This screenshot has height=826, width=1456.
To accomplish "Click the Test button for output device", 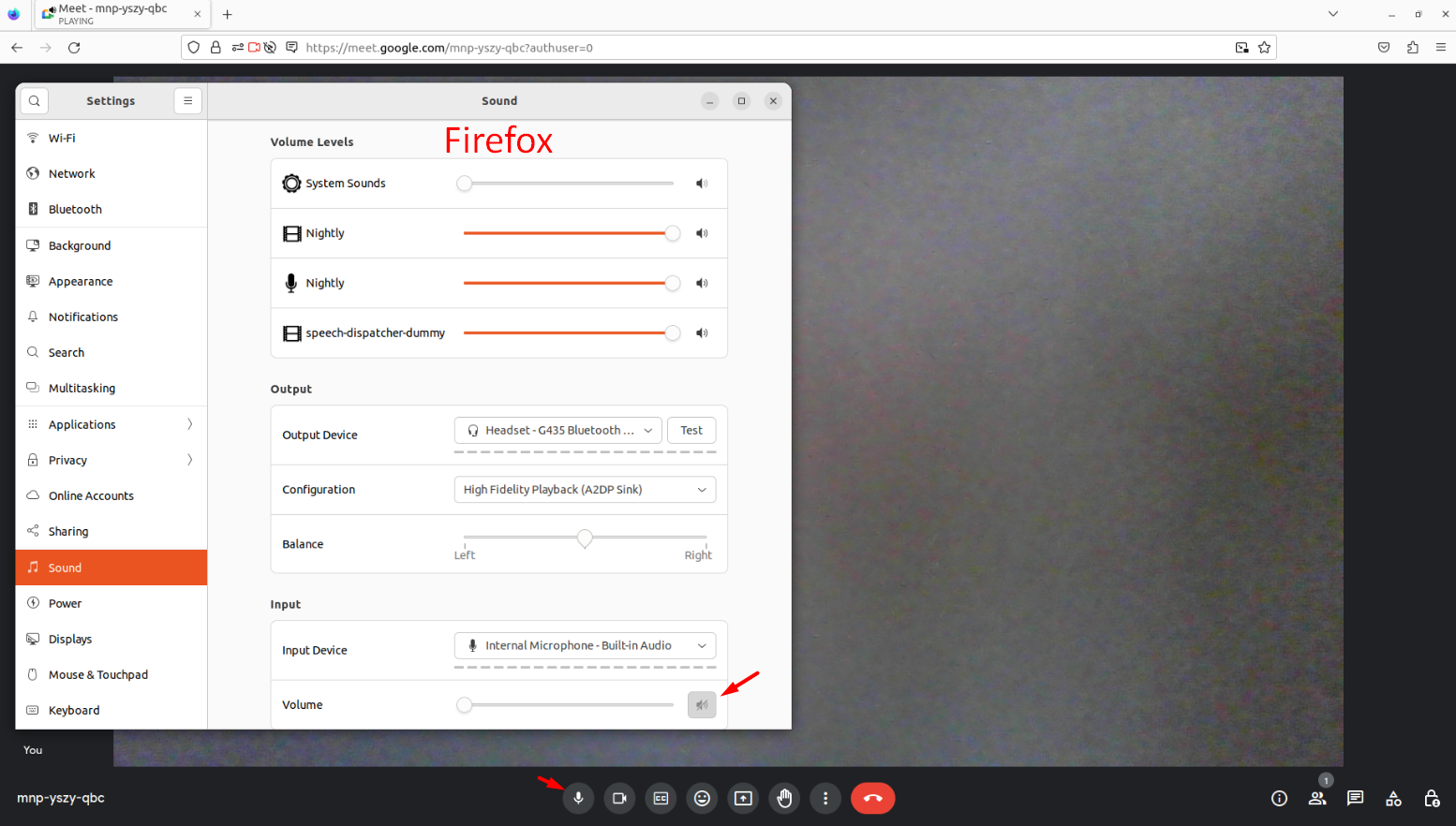I will [691, 430].
